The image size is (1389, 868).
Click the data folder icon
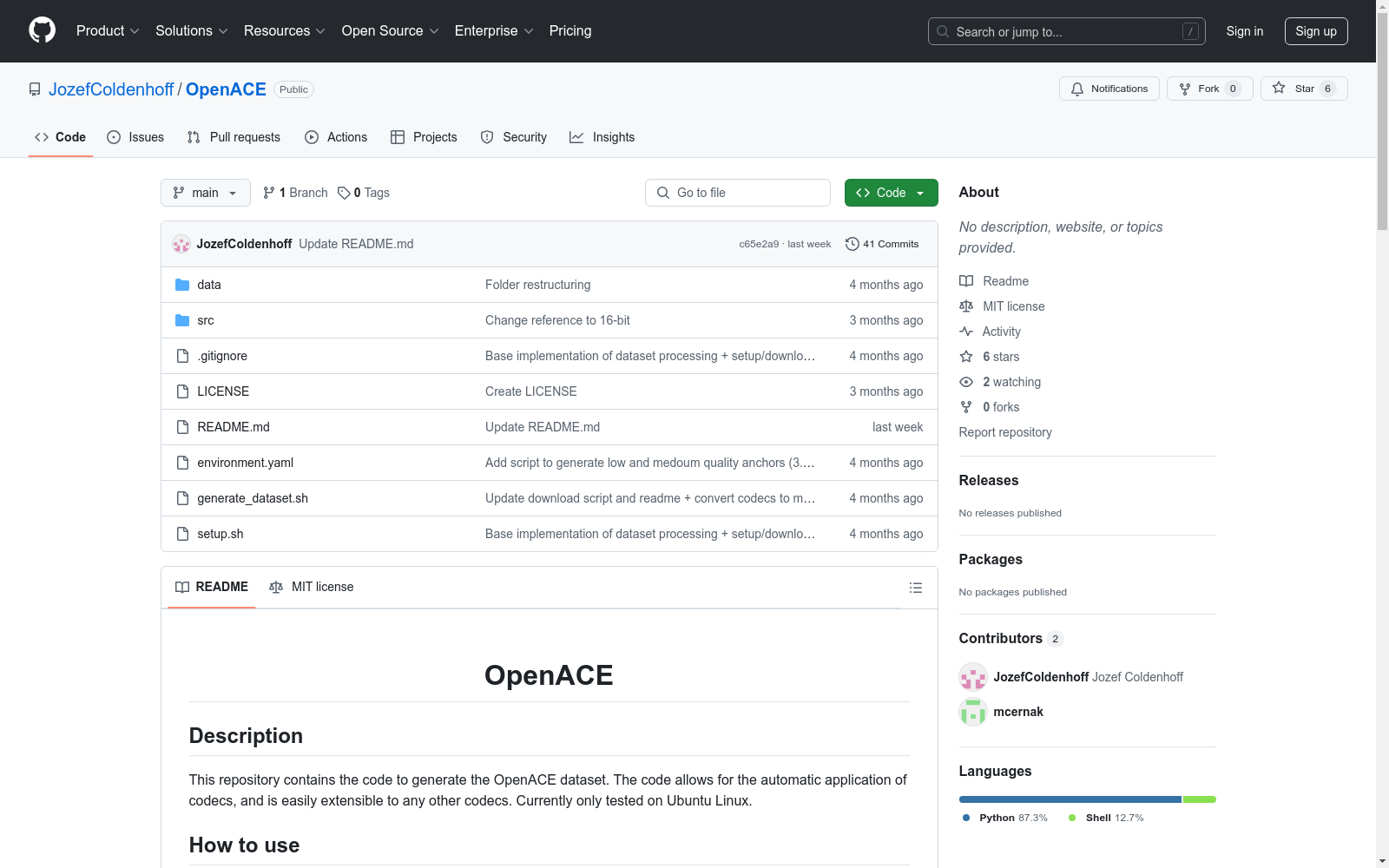pyautogui.click(x=182, y=285)
